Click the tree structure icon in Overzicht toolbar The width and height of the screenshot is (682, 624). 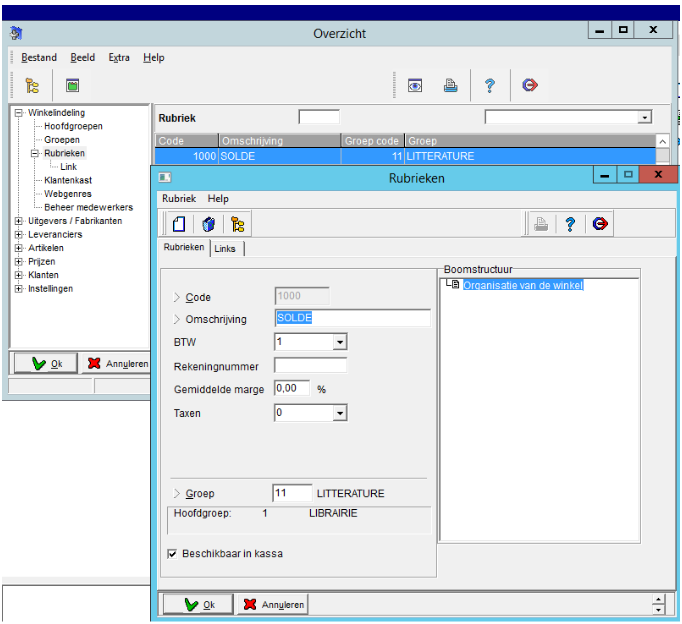pyautogui.click(x=32, y=85)
